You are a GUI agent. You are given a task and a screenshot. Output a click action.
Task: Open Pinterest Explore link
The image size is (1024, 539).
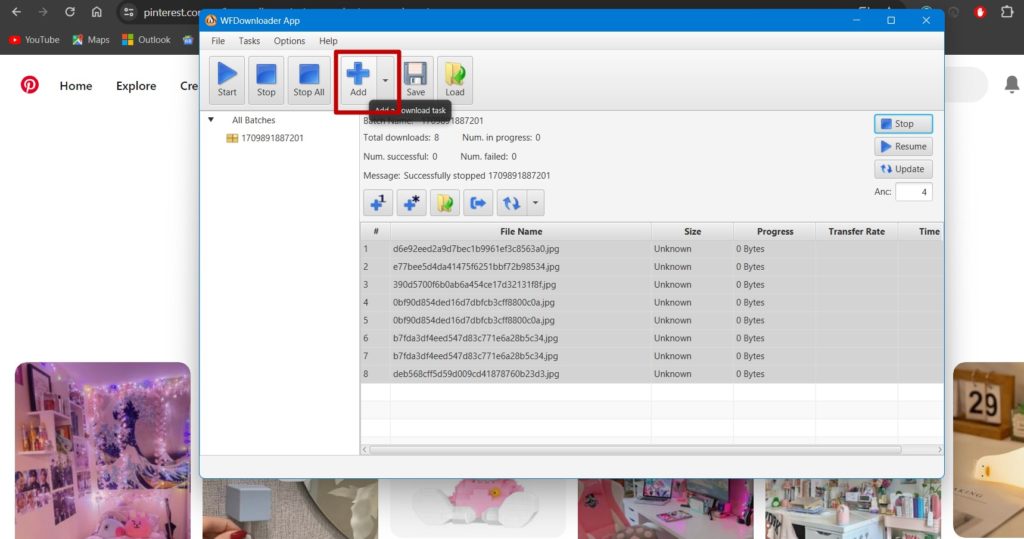pyautogui.click(x=136, y=86)
